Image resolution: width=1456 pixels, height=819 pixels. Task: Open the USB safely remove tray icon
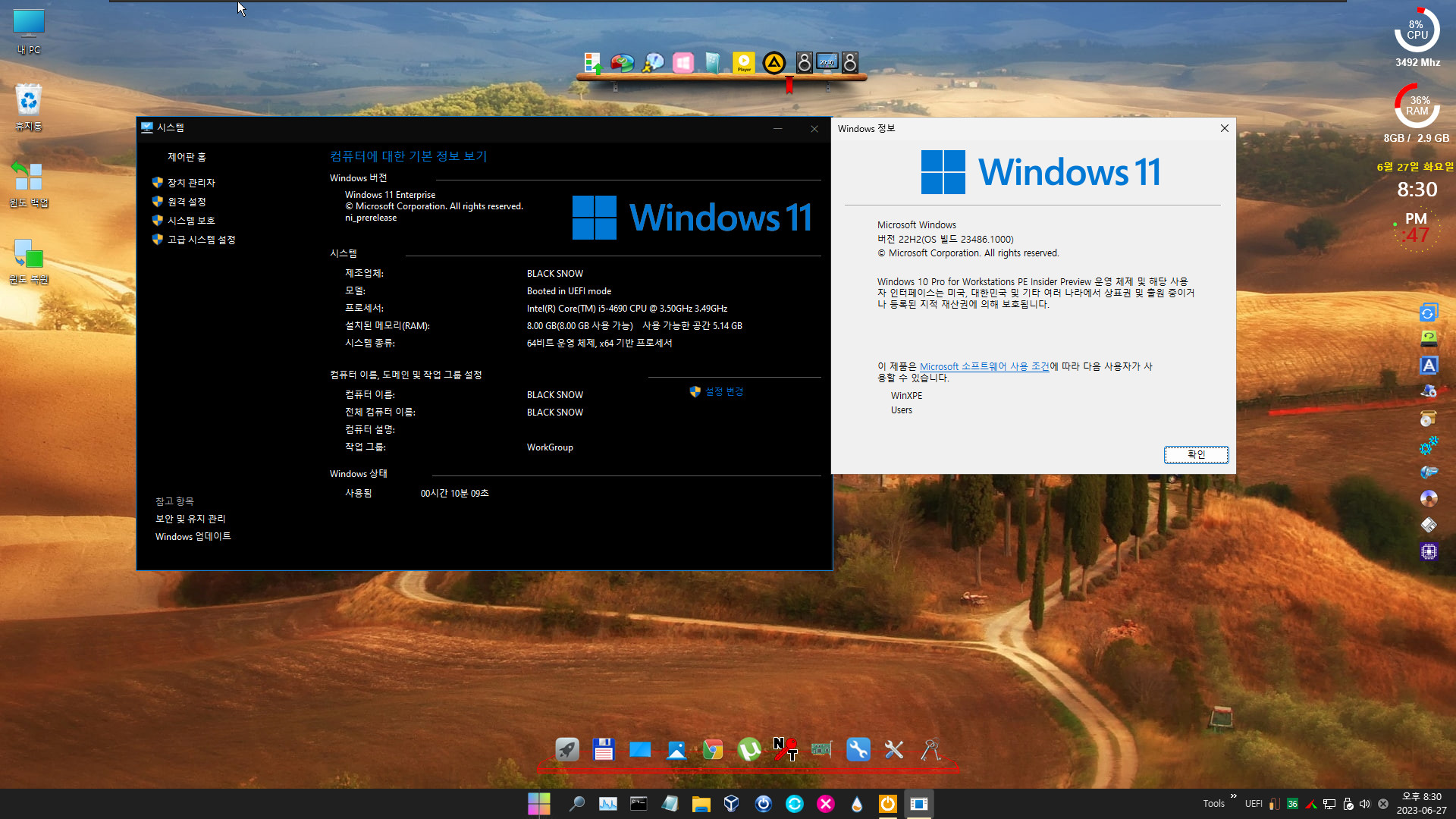point(1348,804)
